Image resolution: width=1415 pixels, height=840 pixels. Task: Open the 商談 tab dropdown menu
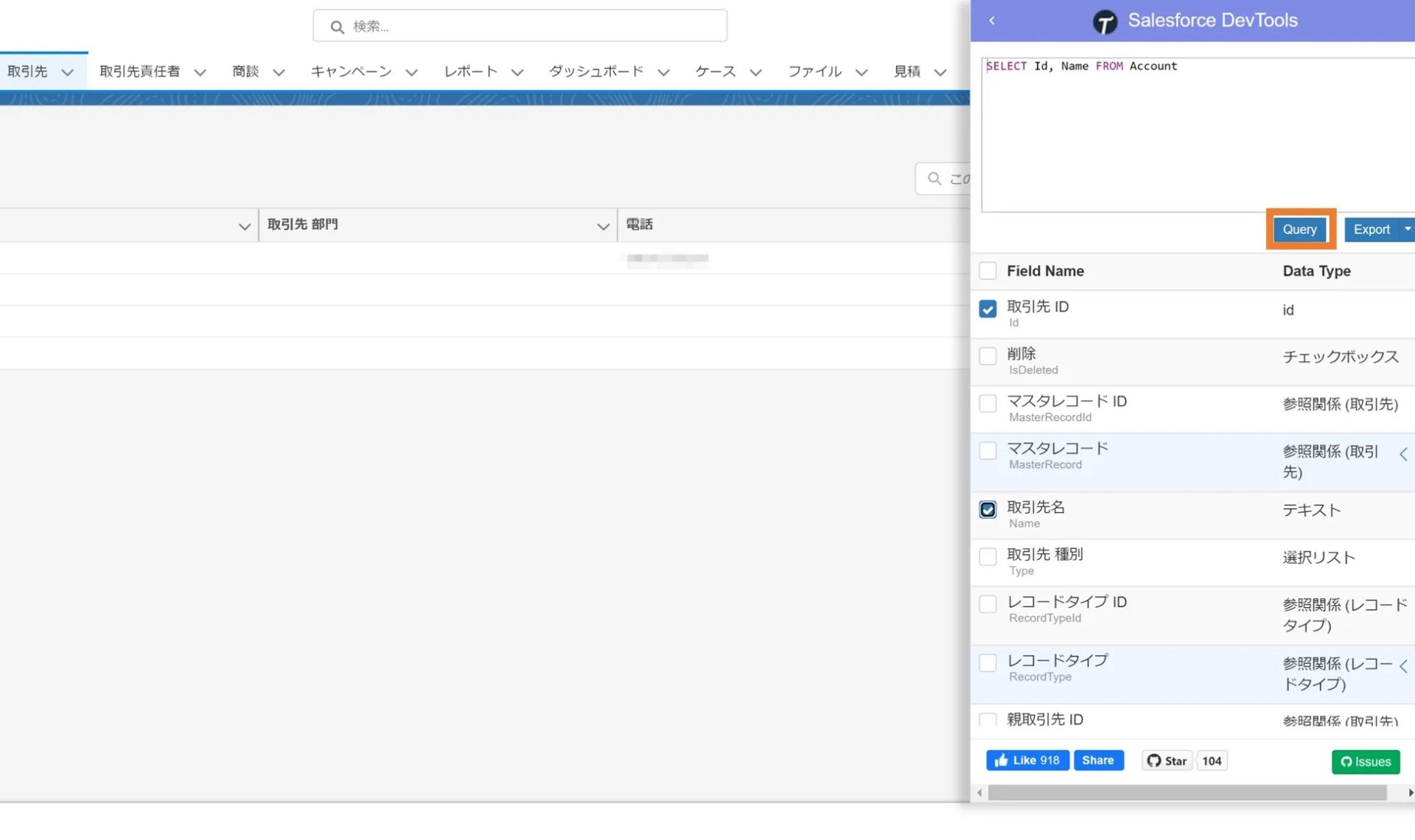(279, 71)
